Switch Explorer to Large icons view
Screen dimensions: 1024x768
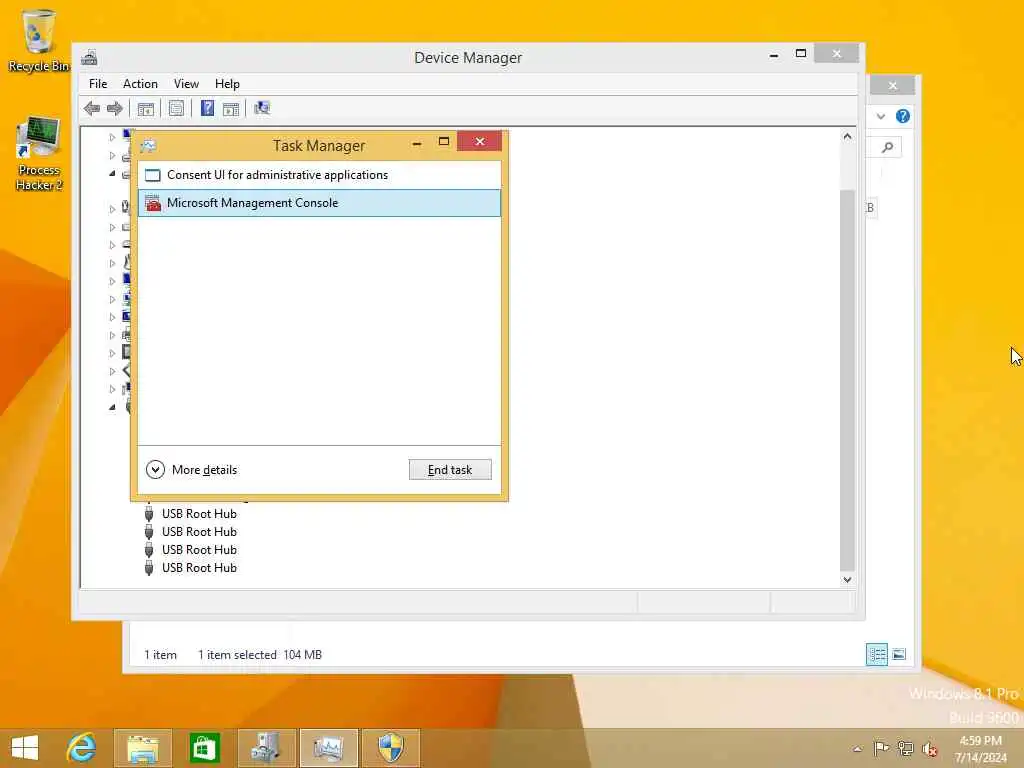[899, 654]
